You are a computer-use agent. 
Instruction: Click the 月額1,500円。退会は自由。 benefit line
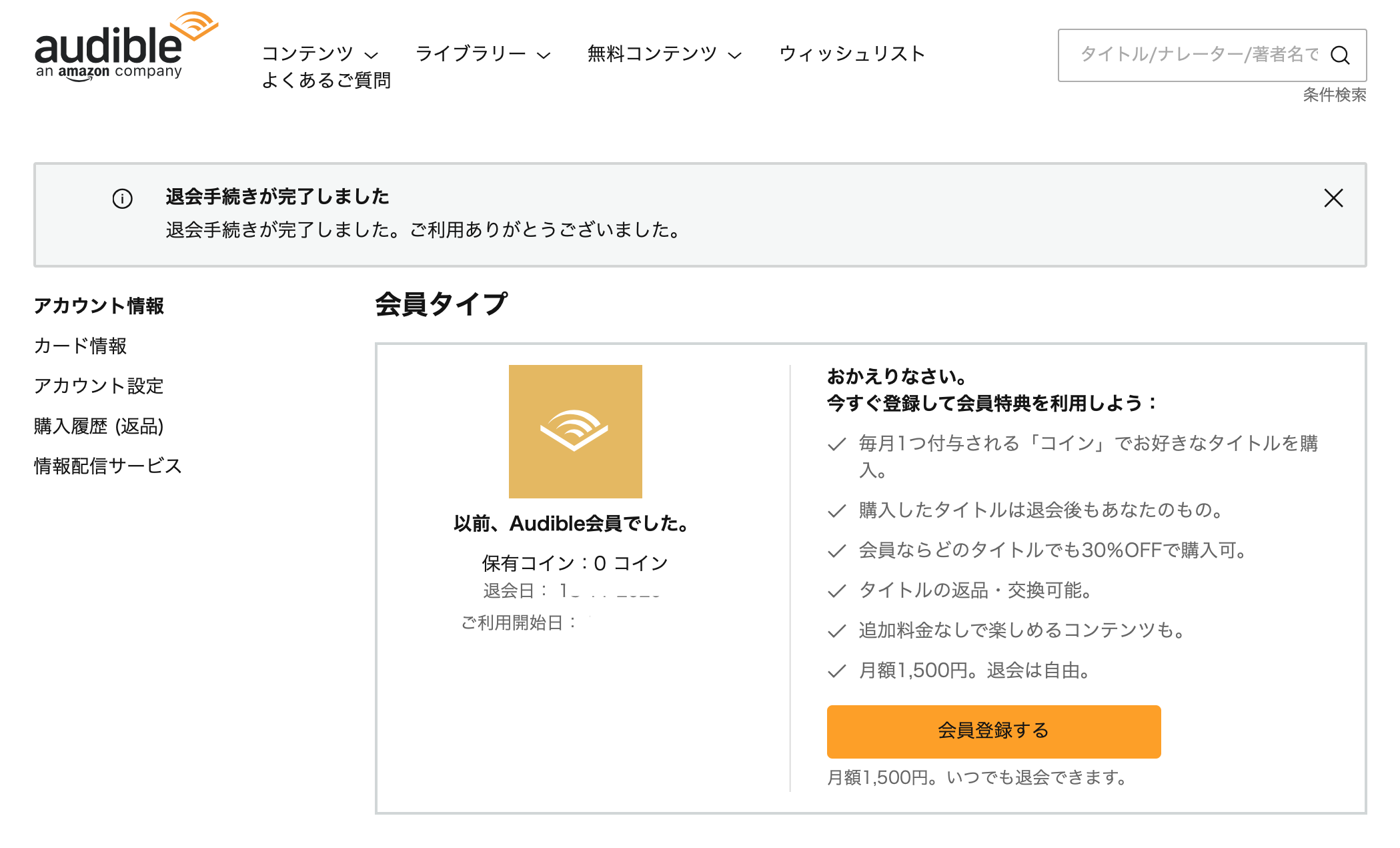[975, 671]
